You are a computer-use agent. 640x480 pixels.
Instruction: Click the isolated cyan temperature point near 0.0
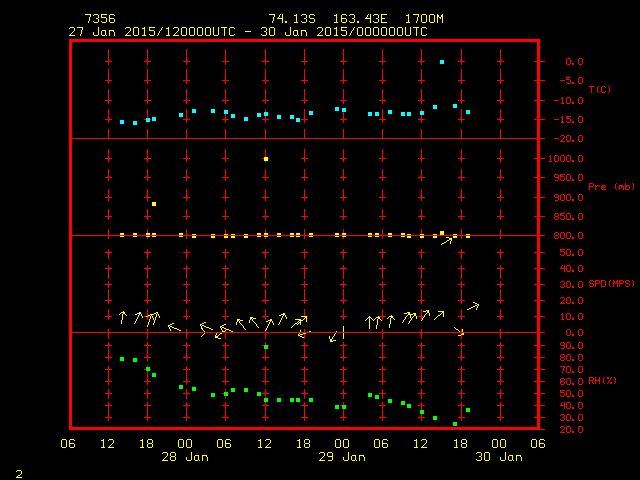pos(442,62)
